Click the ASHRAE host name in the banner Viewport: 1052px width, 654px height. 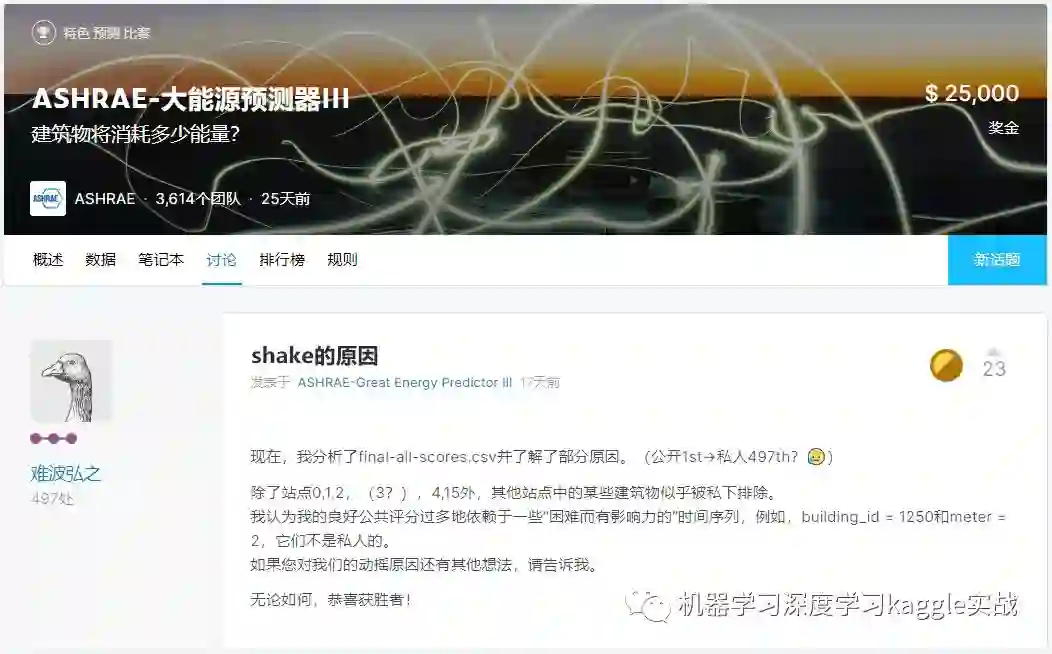(105, 199)
